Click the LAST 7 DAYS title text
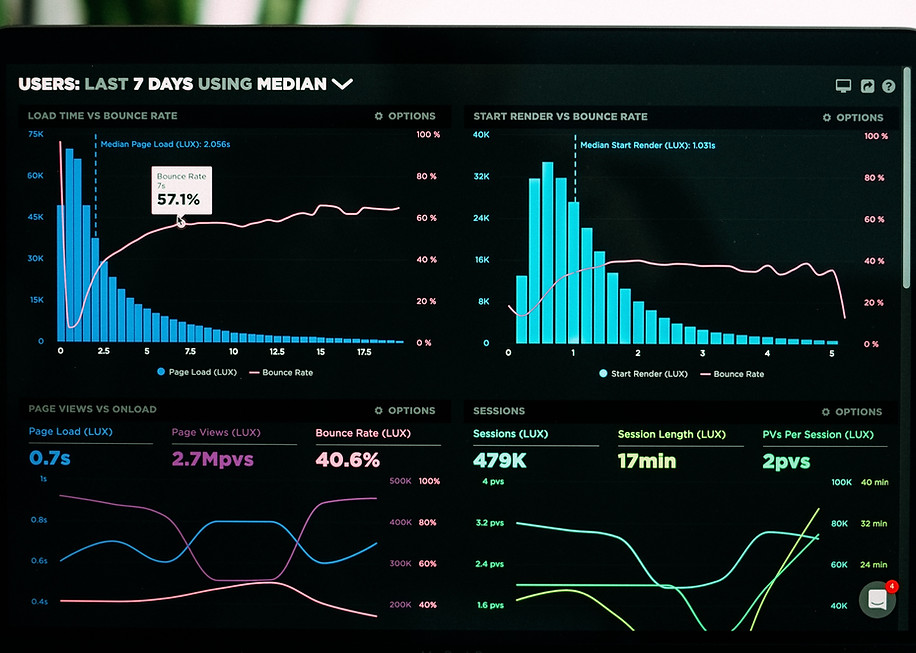The image size is (916, 653). pyautogui.click(x=138, y=84)
